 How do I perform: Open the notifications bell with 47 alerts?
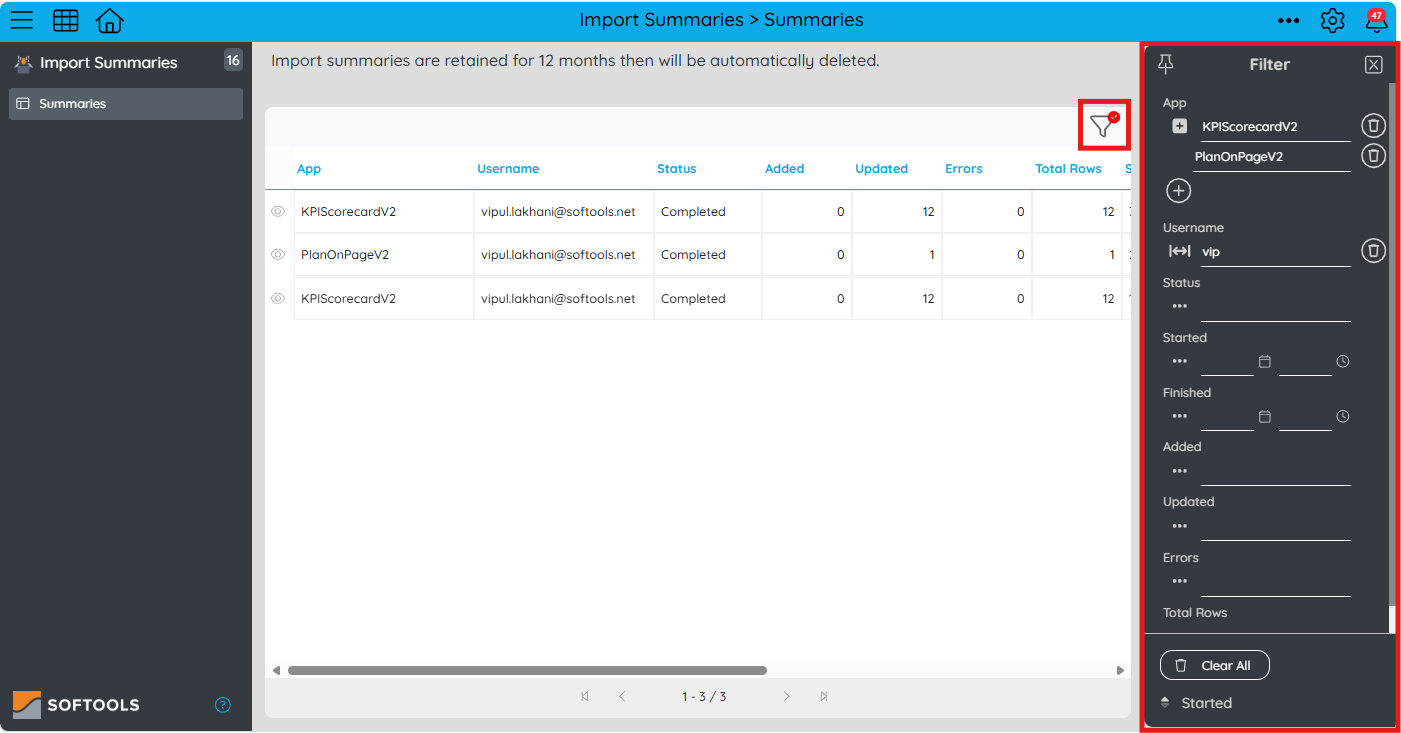(x=1377, y=20)
